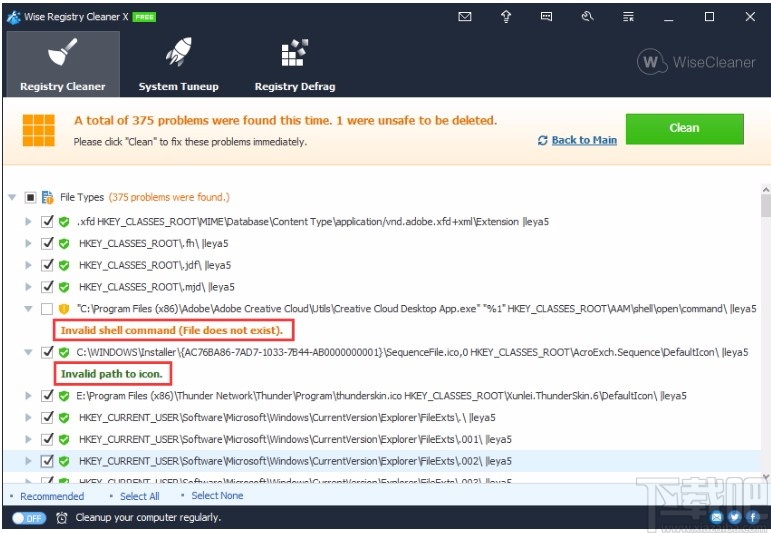Expand the thunderskin.ico row

[29, 396]
